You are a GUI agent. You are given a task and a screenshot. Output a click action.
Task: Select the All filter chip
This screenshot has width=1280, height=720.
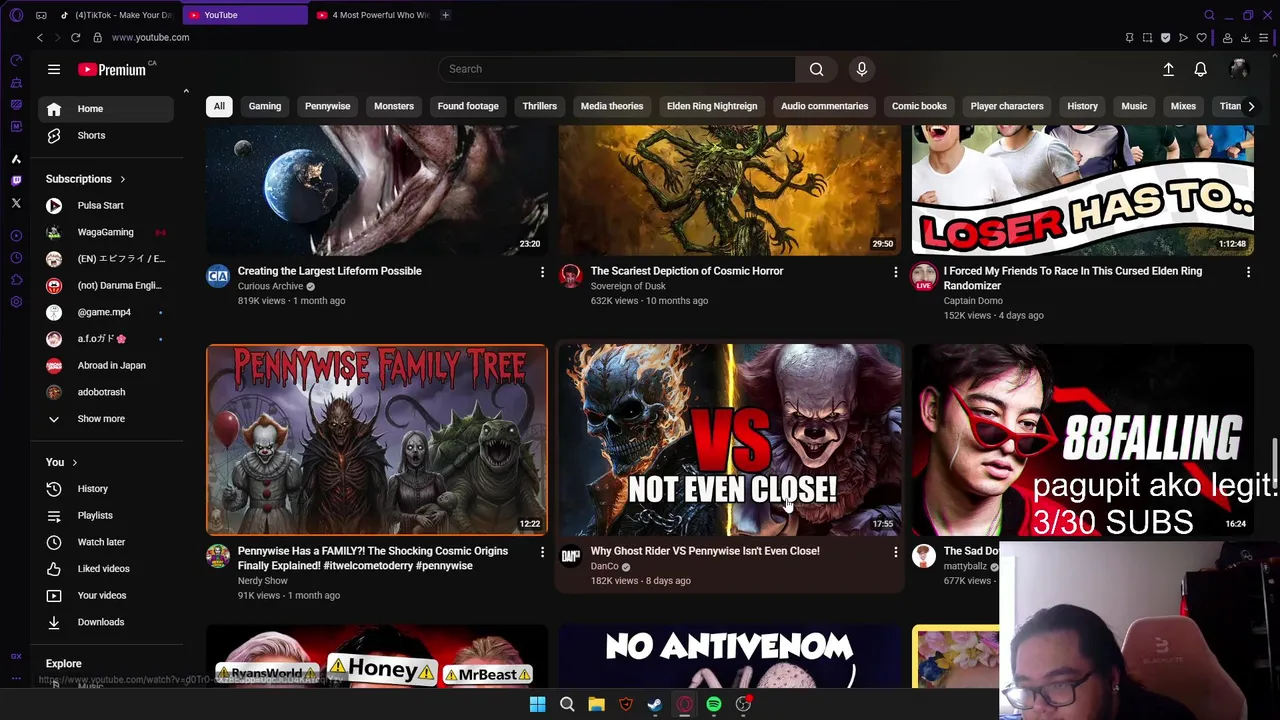219,106
